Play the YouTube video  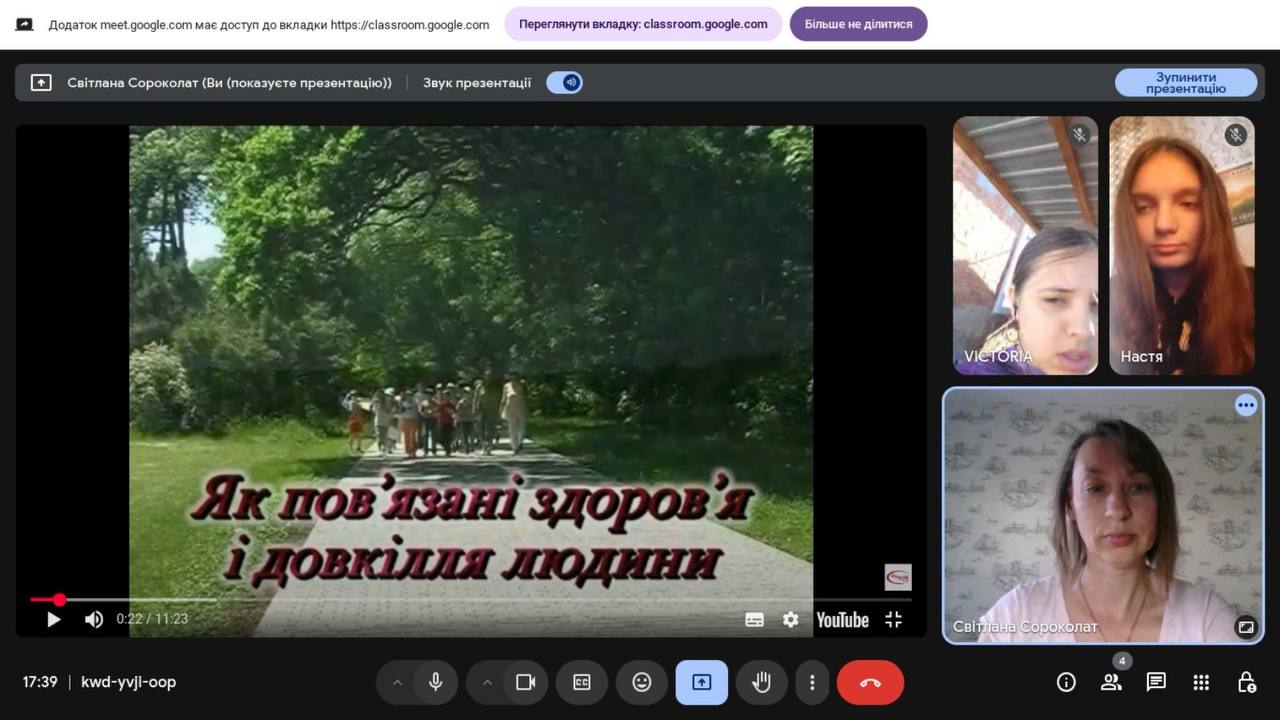click(x=54, y=620)
